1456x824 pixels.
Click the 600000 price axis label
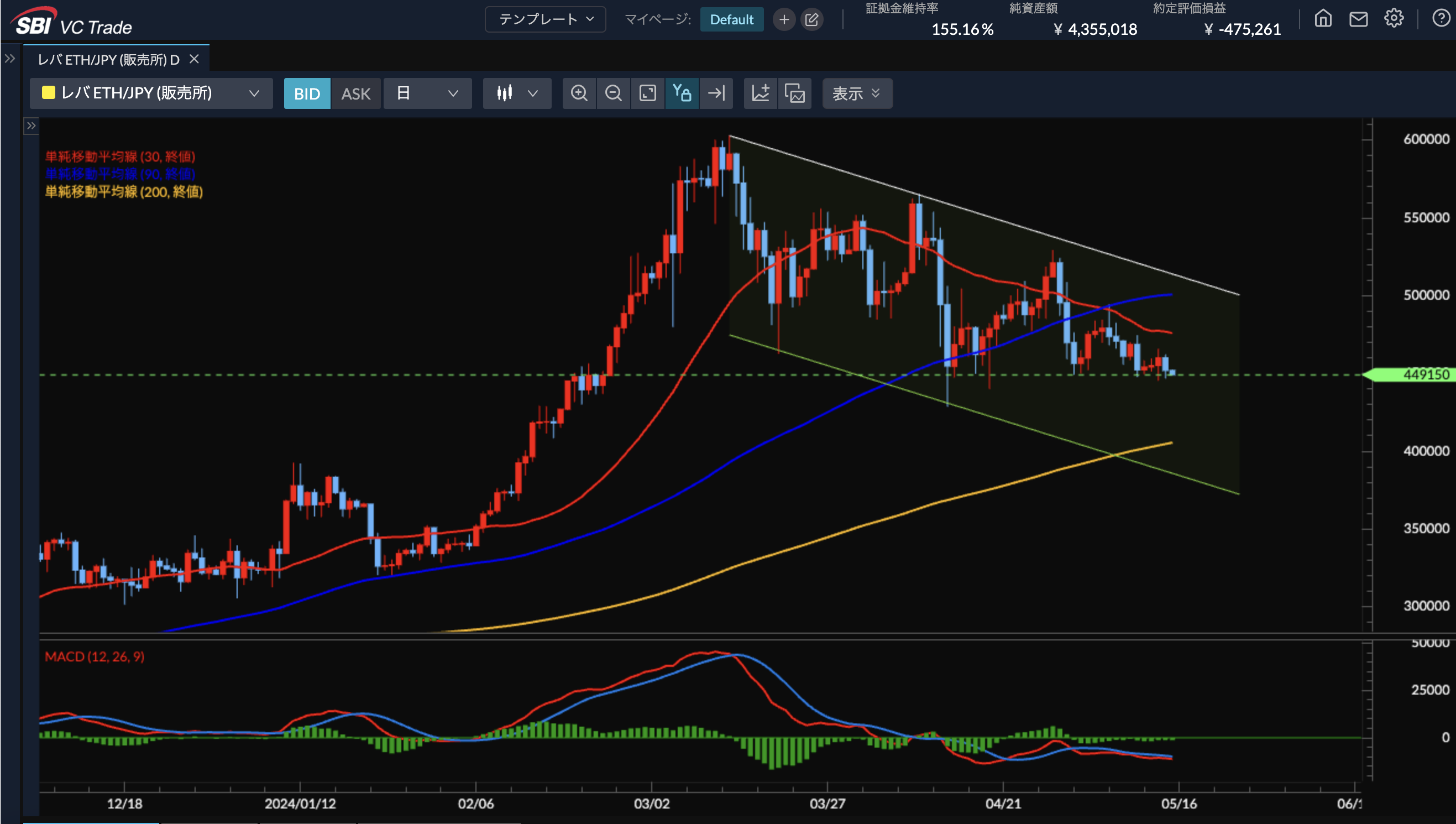(1426, 139)
